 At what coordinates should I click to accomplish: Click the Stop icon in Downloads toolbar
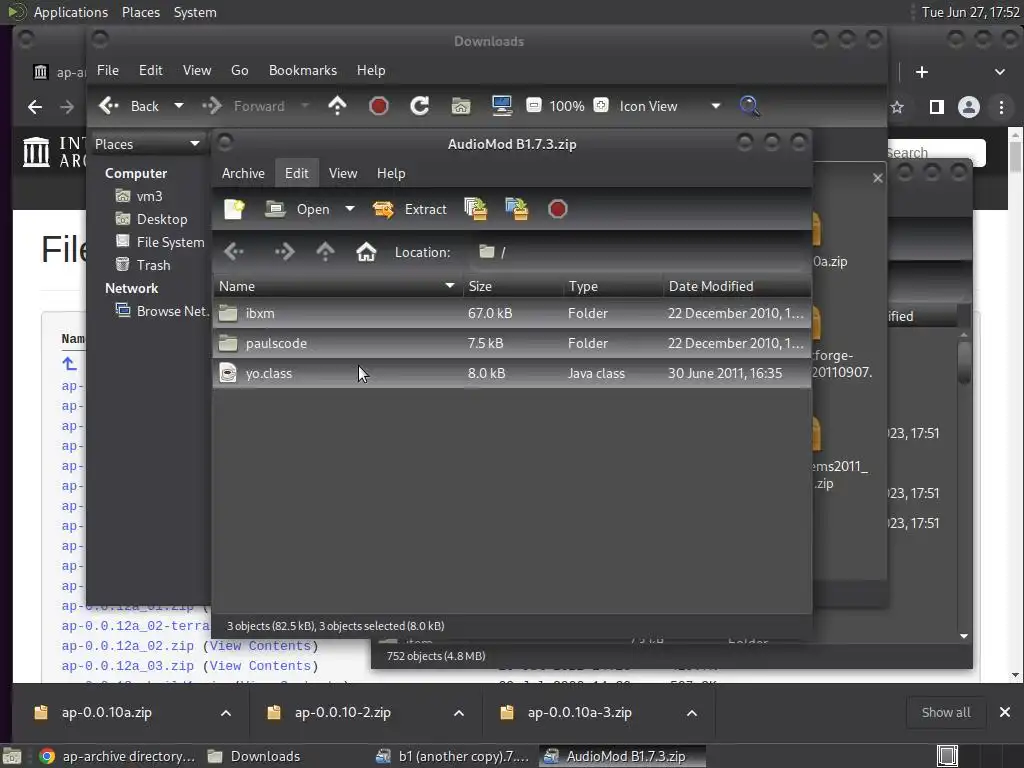(x=378, y=106)
